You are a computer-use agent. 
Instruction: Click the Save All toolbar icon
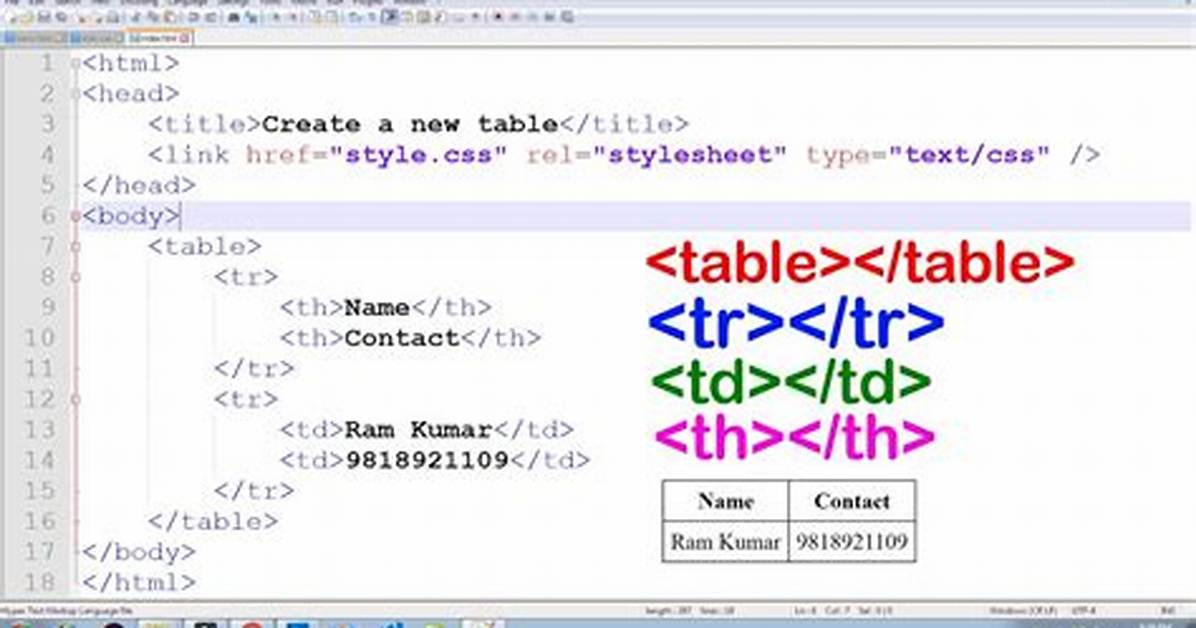(x=61, y=17)
